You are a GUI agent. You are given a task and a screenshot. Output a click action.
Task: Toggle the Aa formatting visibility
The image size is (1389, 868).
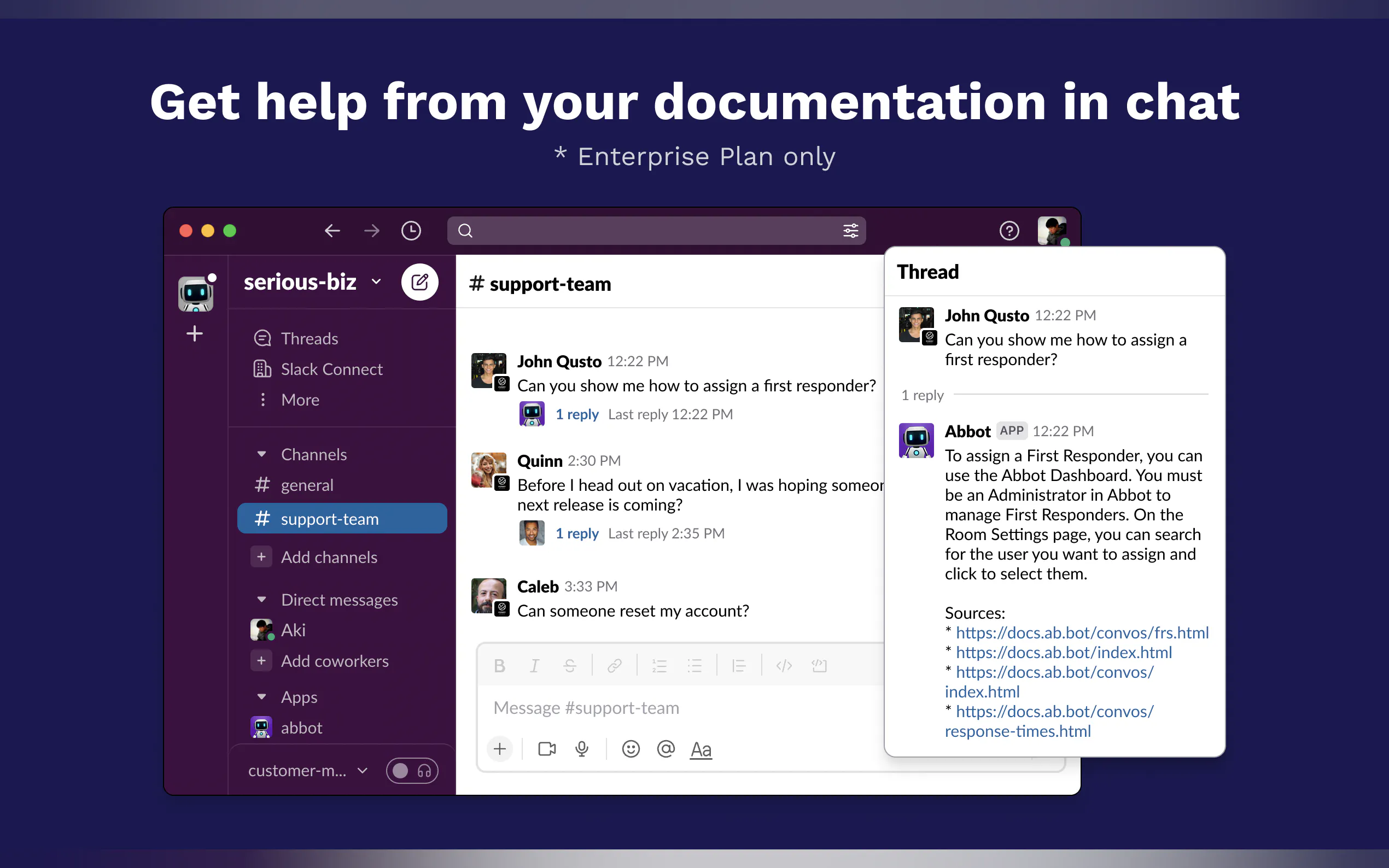tap(701, 749)
